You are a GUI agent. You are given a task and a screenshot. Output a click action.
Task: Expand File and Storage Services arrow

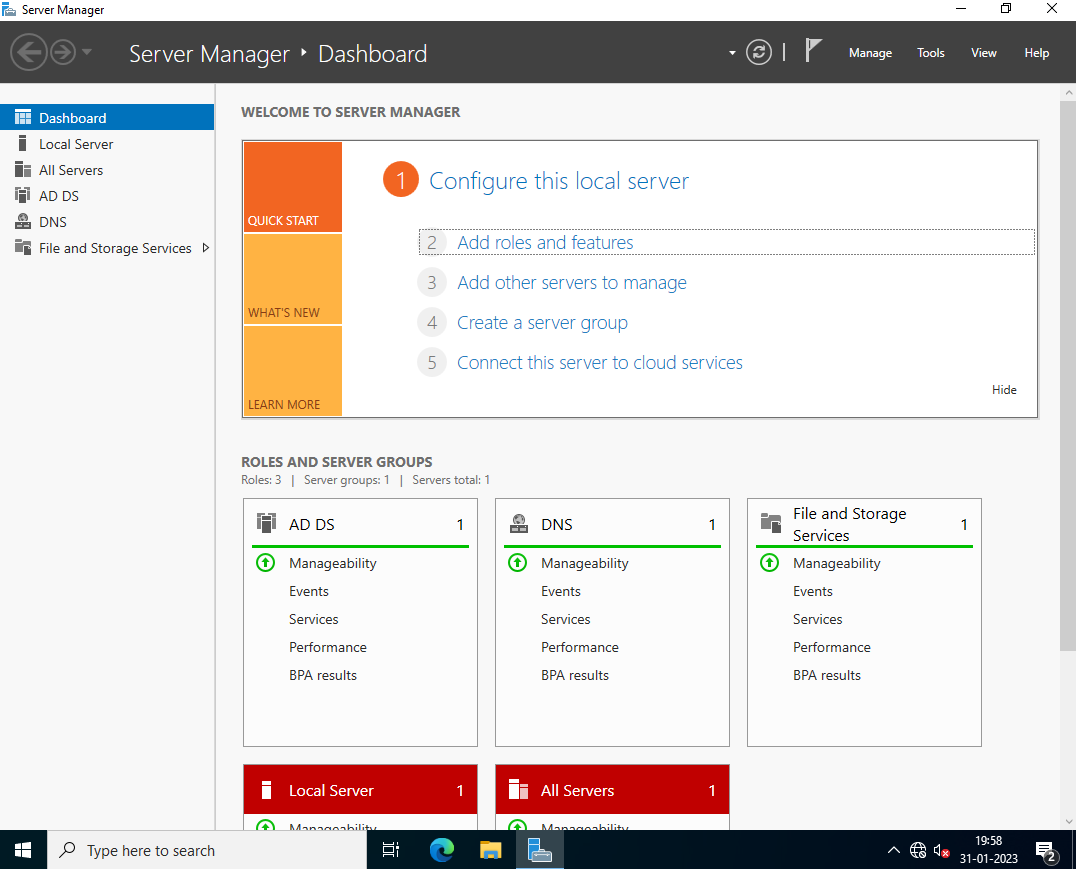click(x=205, y=248)
